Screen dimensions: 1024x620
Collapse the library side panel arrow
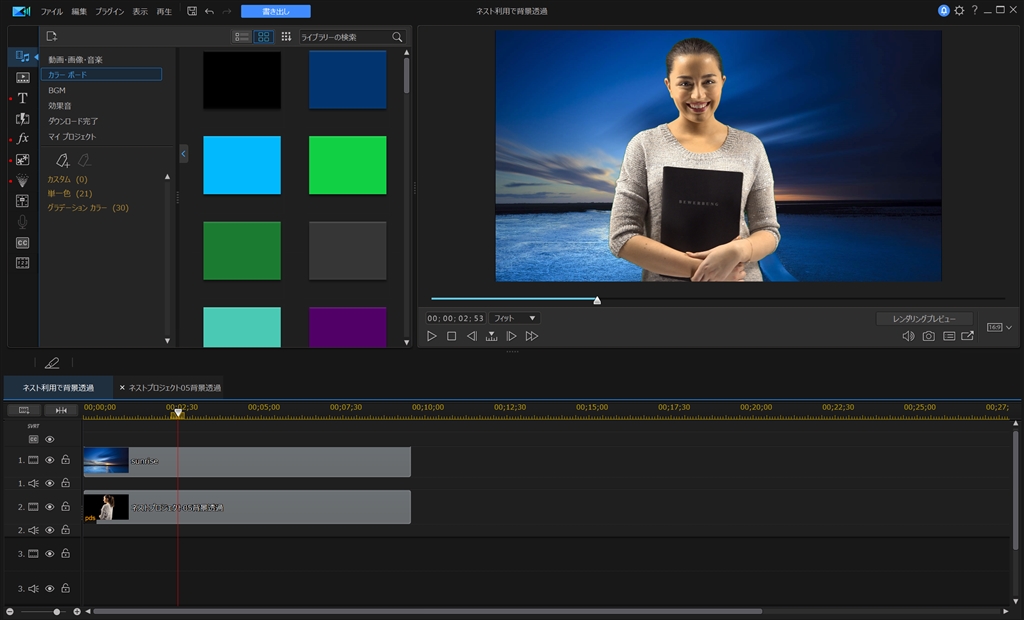[x=183, y=153]
